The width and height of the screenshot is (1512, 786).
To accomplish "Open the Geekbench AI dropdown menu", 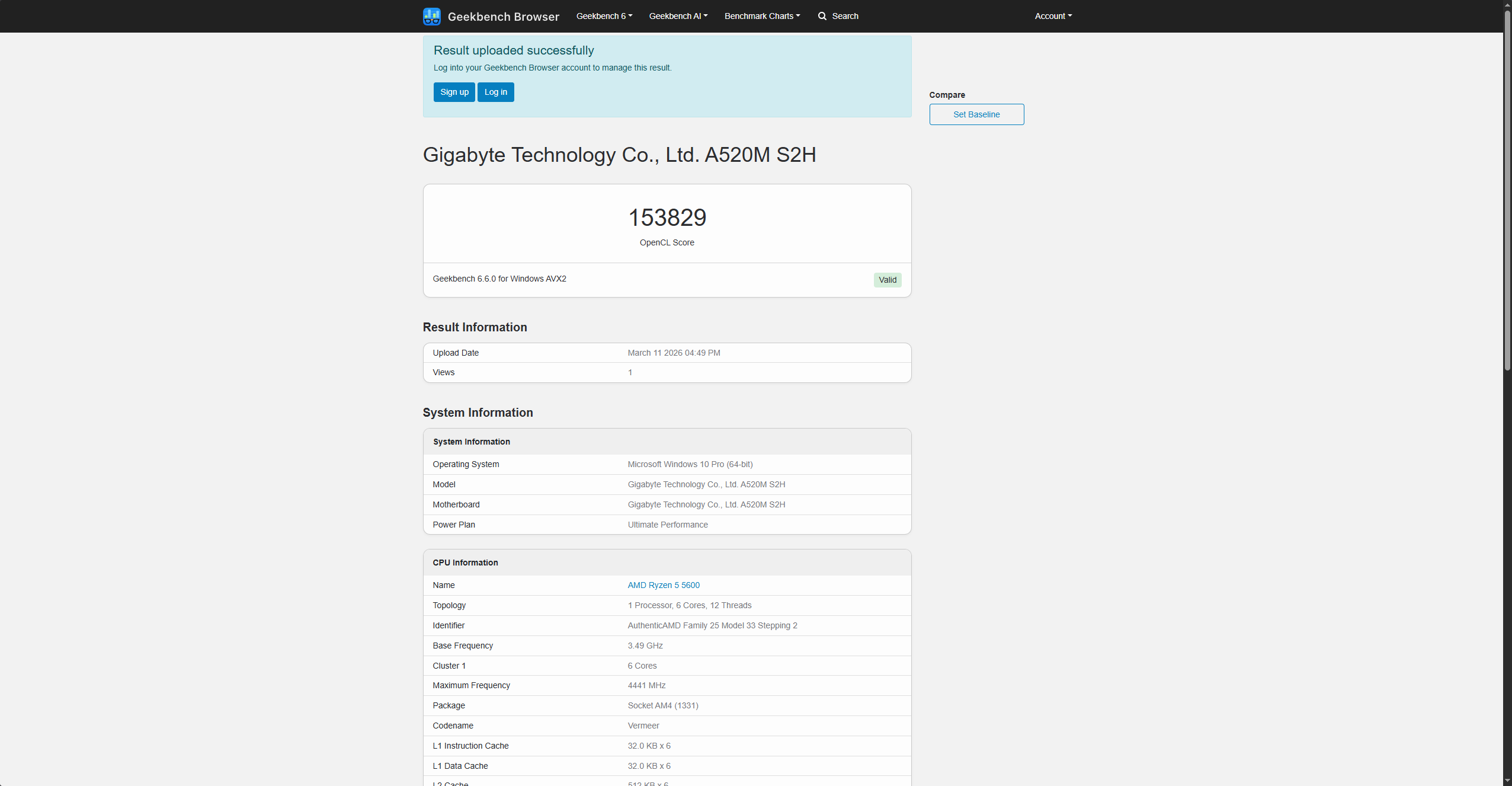I will [x=677, y=16].
